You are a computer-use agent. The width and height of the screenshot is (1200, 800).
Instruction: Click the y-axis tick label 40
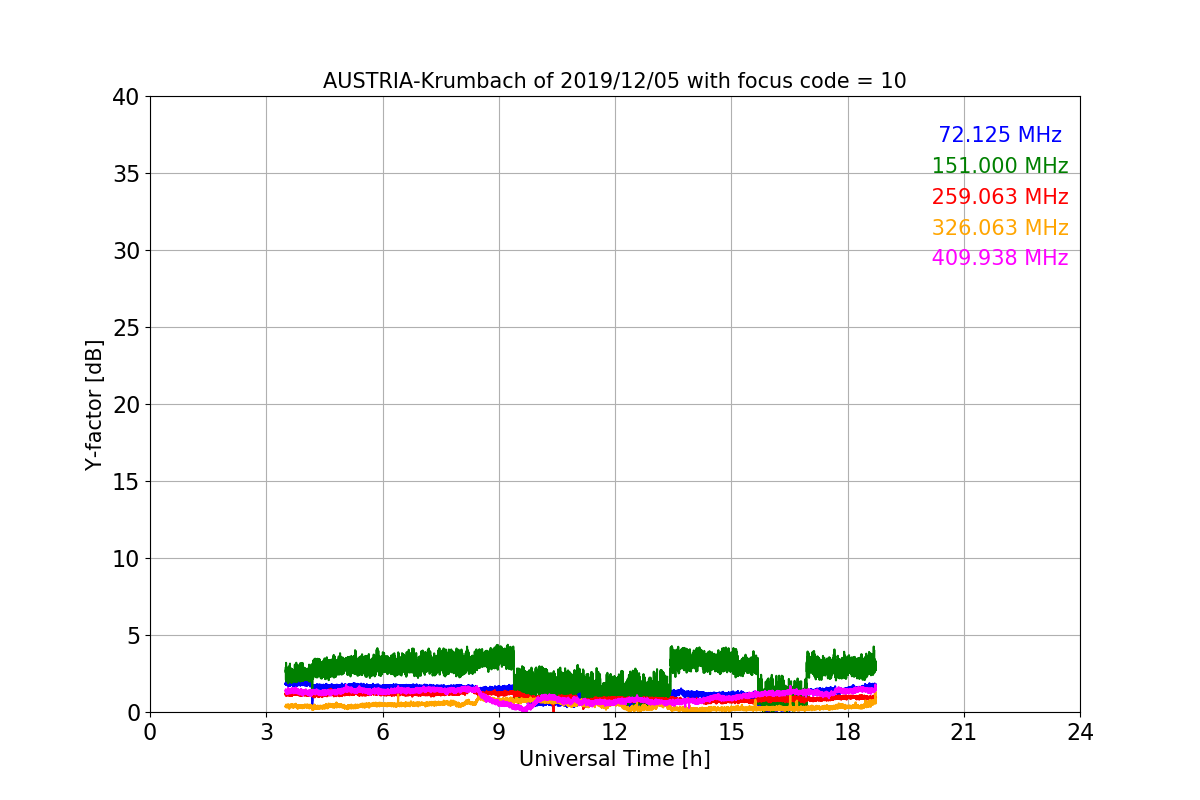[126, 97]
